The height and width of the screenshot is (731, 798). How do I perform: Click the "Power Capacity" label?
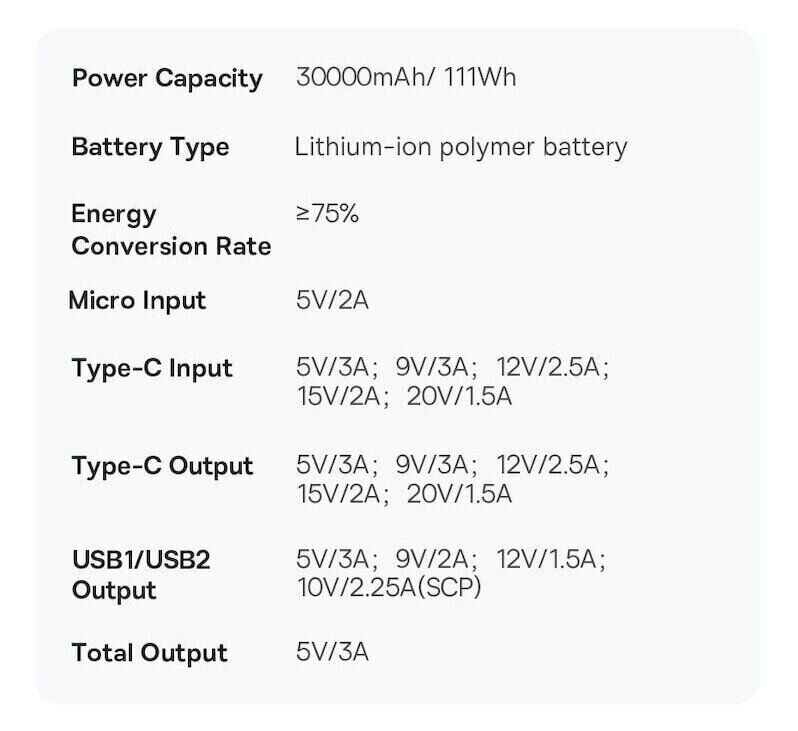click(167, 79)
